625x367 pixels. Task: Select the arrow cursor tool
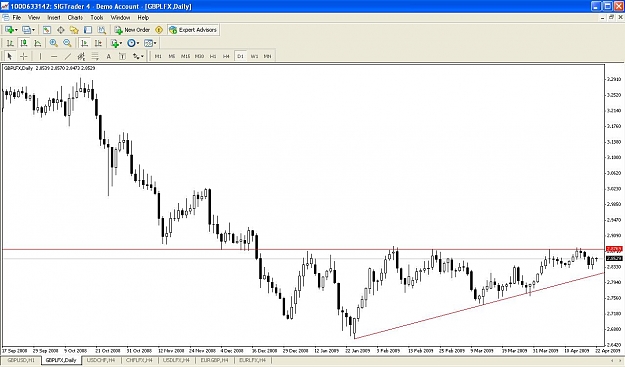[x=10, y=56]
